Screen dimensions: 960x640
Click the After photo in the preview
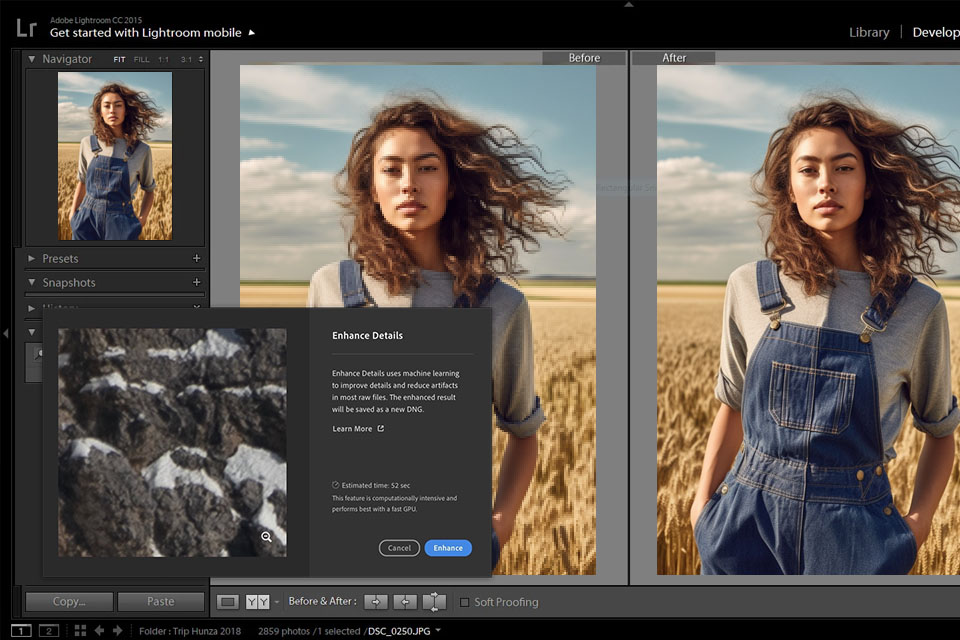pyautogui.click(x=808, y=320)
